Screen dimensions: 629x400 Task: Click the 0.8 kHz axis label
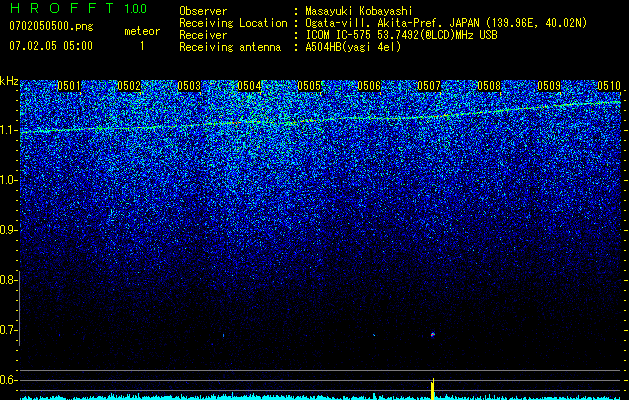(x=8, y=280)
